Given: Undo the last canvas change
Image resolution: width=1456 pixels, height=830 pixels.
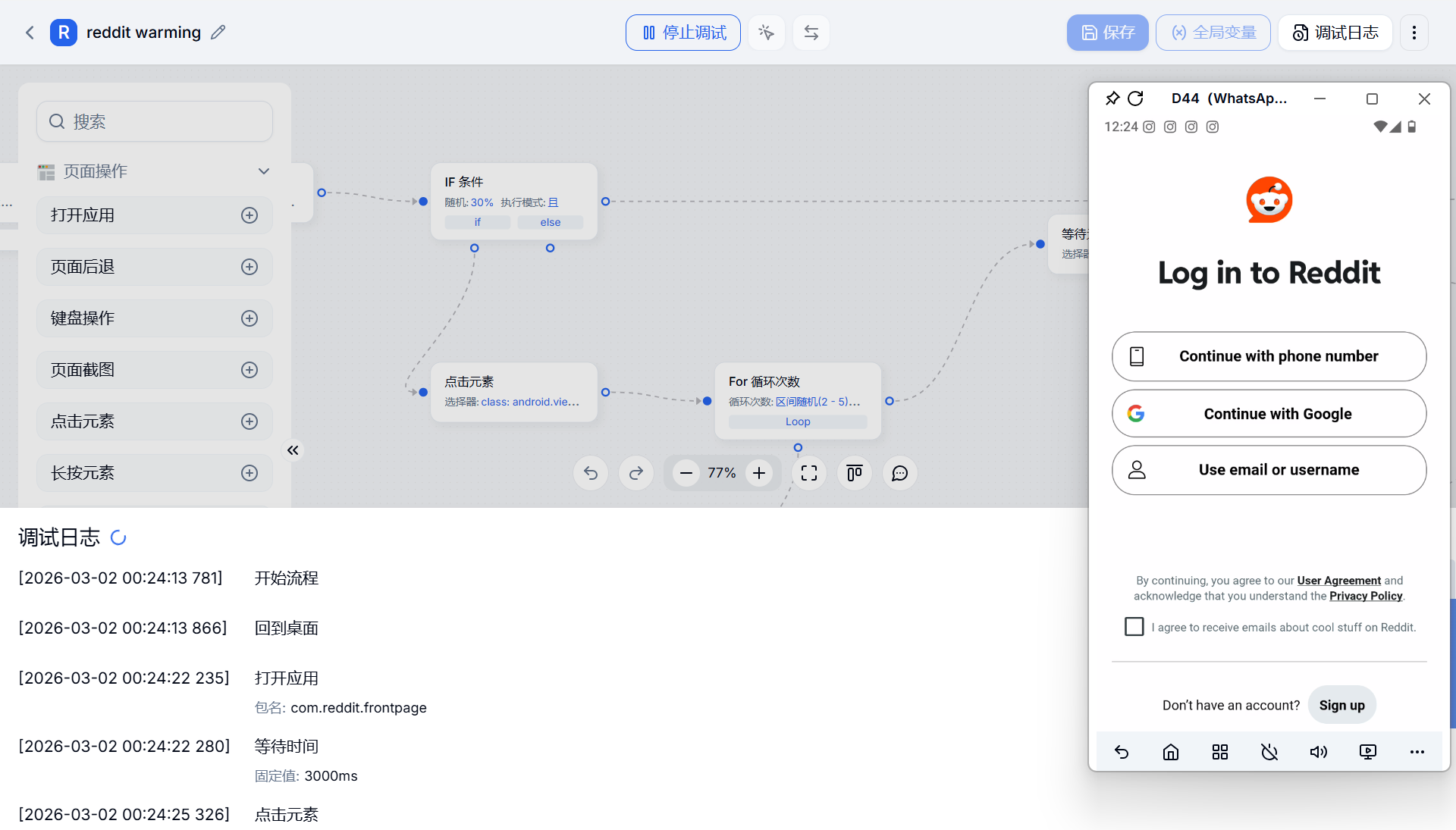Looking at the screenshot, I should [x=591, y=473].
